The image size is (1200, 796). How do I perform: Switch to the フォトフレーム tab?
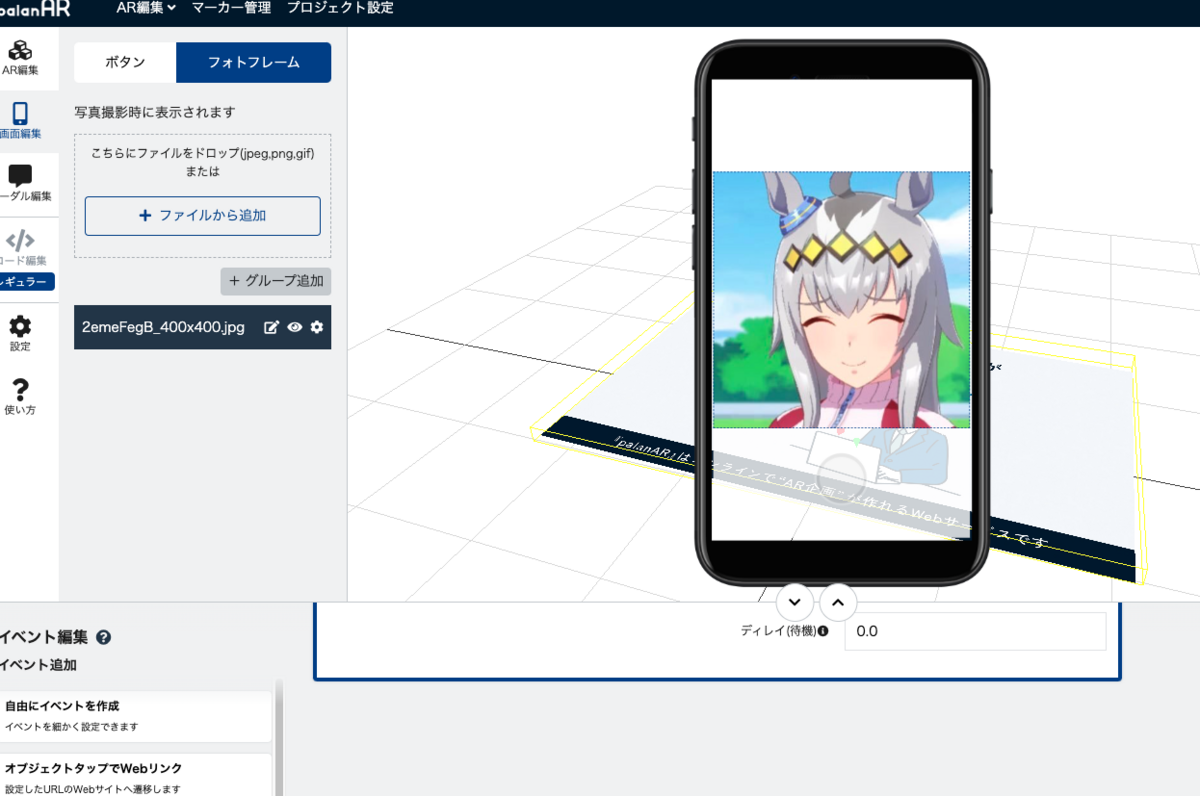tap(253, 62)
